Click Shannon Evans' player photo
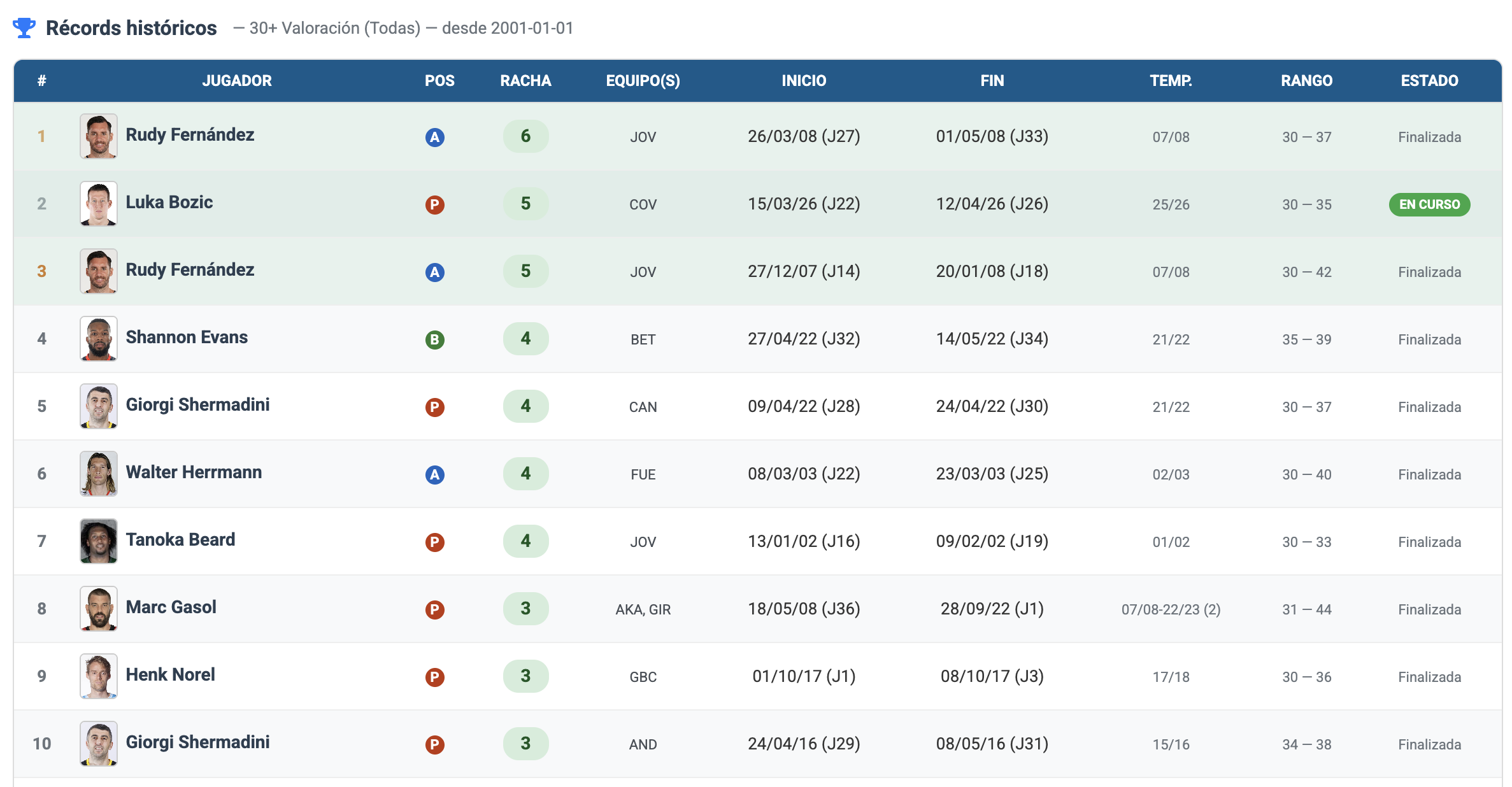 click(x=99, y=339)
